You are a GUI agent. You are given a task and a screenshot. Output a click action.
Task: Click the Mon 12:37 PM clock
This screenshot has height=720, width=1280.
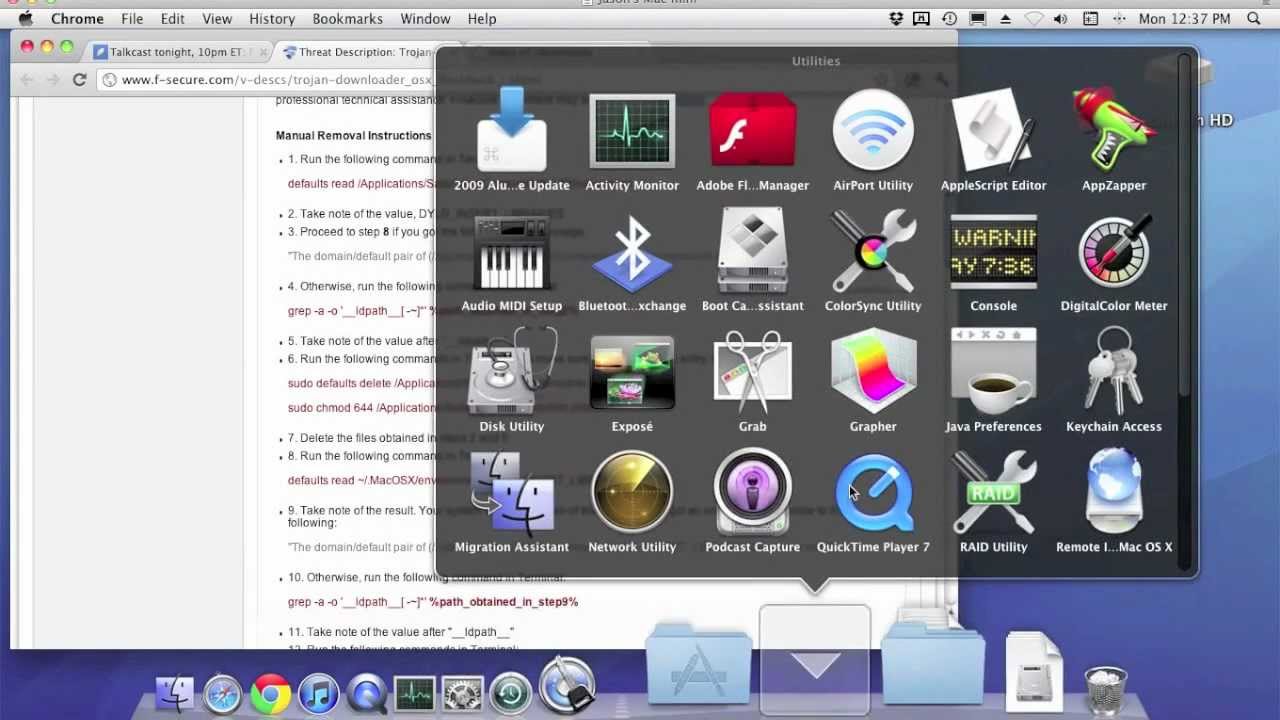coord(1184,19)
